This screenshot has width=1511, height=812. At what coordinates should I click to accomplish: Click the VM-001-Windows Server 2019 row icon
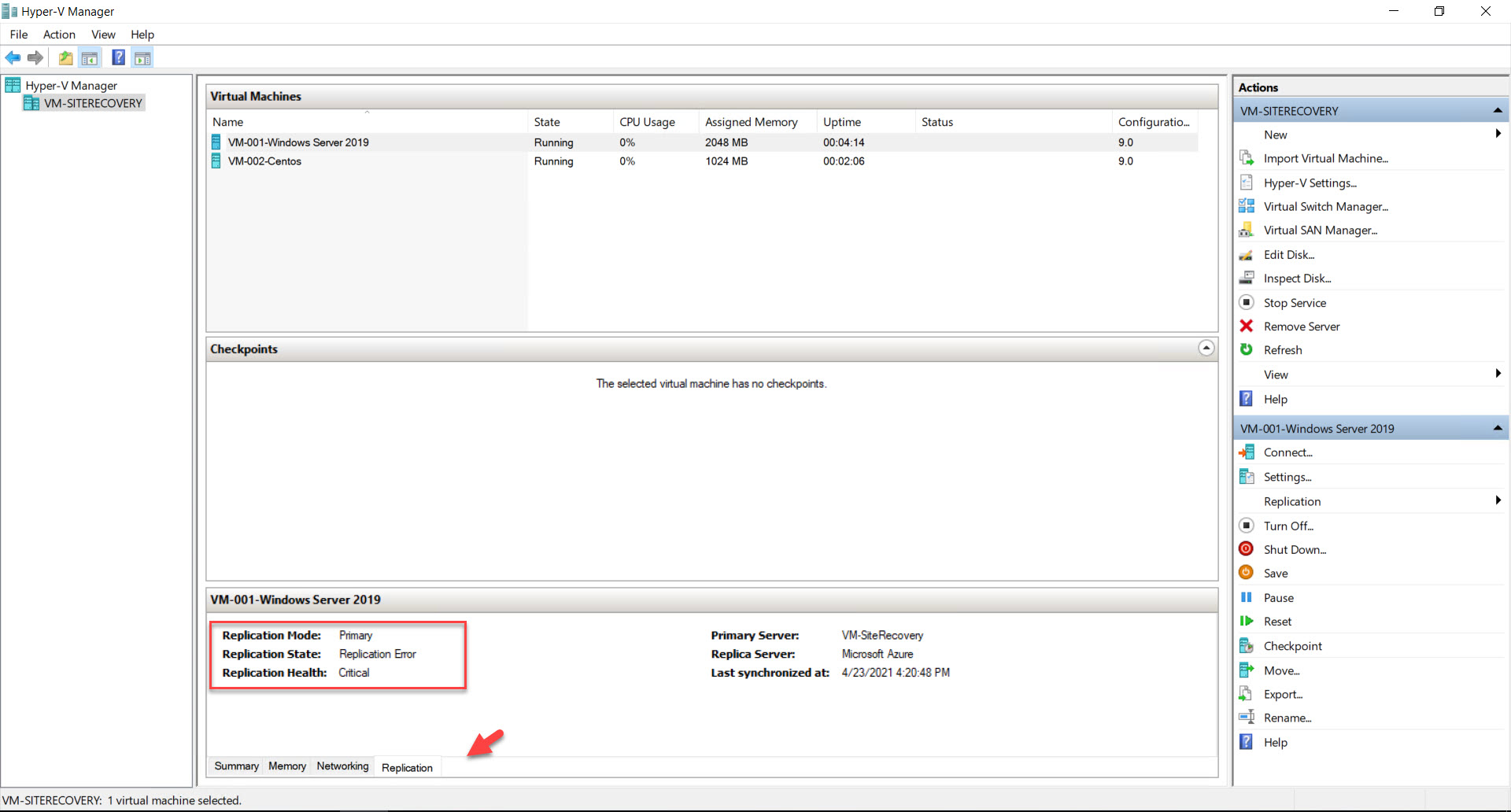point(216,142)
